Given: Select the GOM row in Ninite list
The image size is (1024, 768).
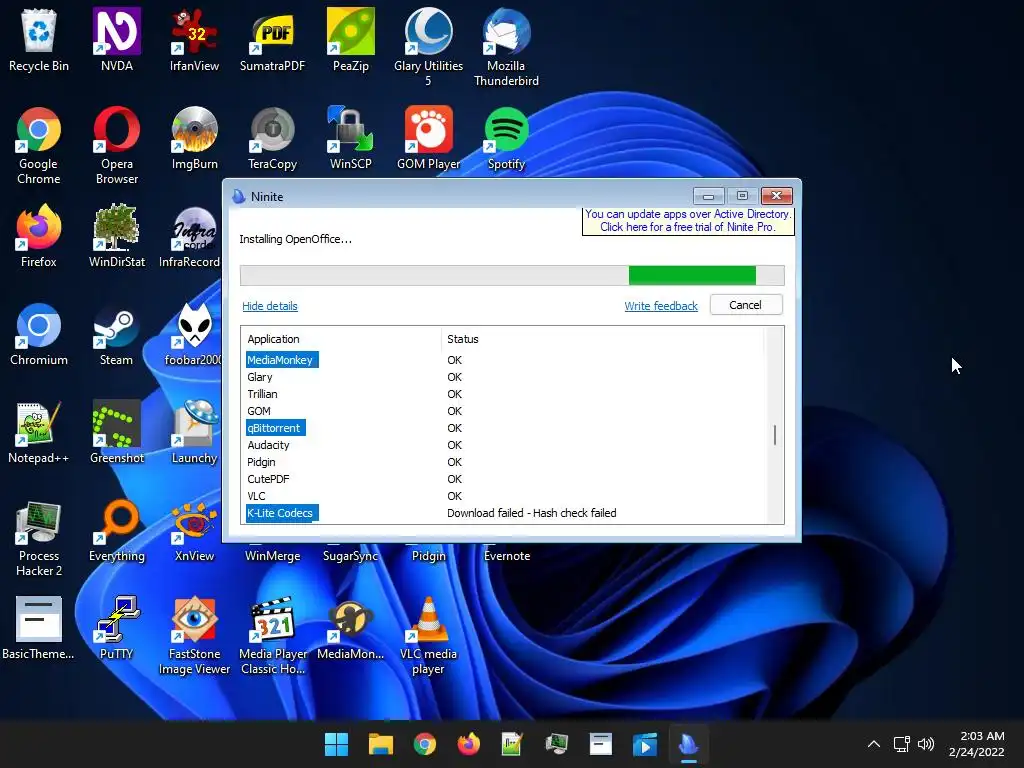Looking at the screenshot, I should pos(503,411).
